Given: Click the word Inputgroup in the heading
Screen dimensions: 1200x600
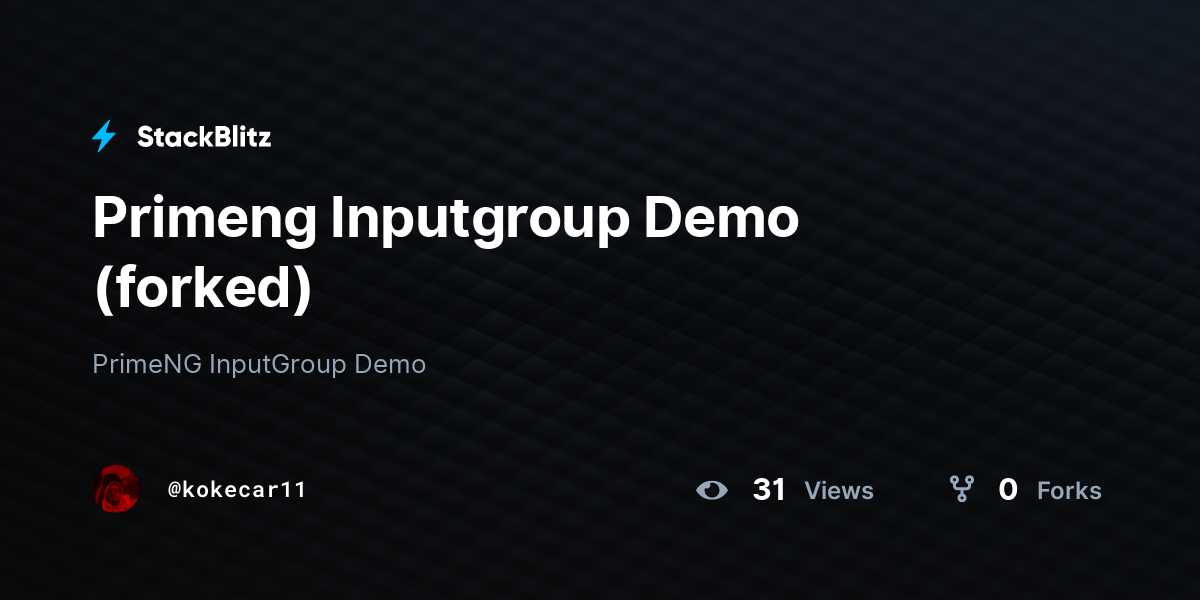Looking at the screenshot, I should pyautogui.click(x=479, y=219).
